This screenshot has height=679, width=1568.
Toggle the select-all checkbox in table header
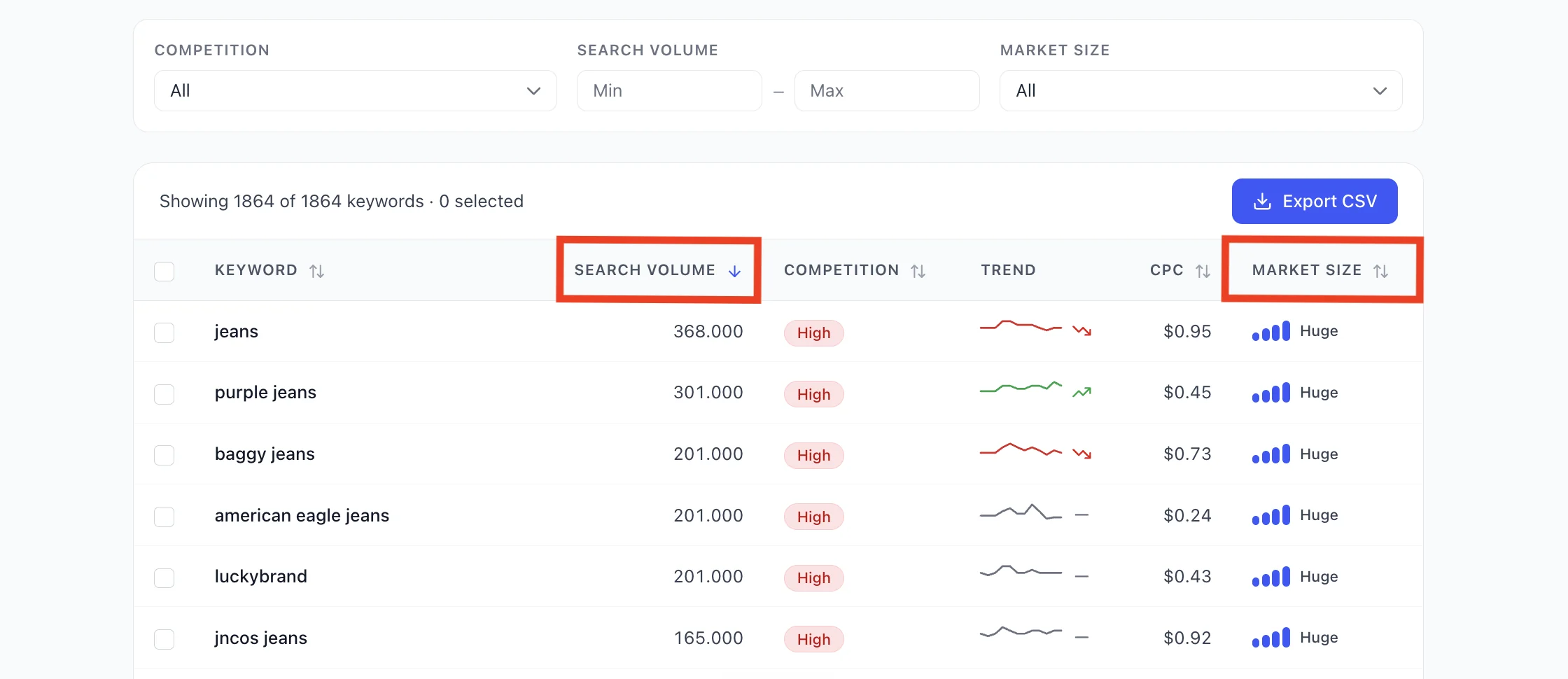coord(164,271)
